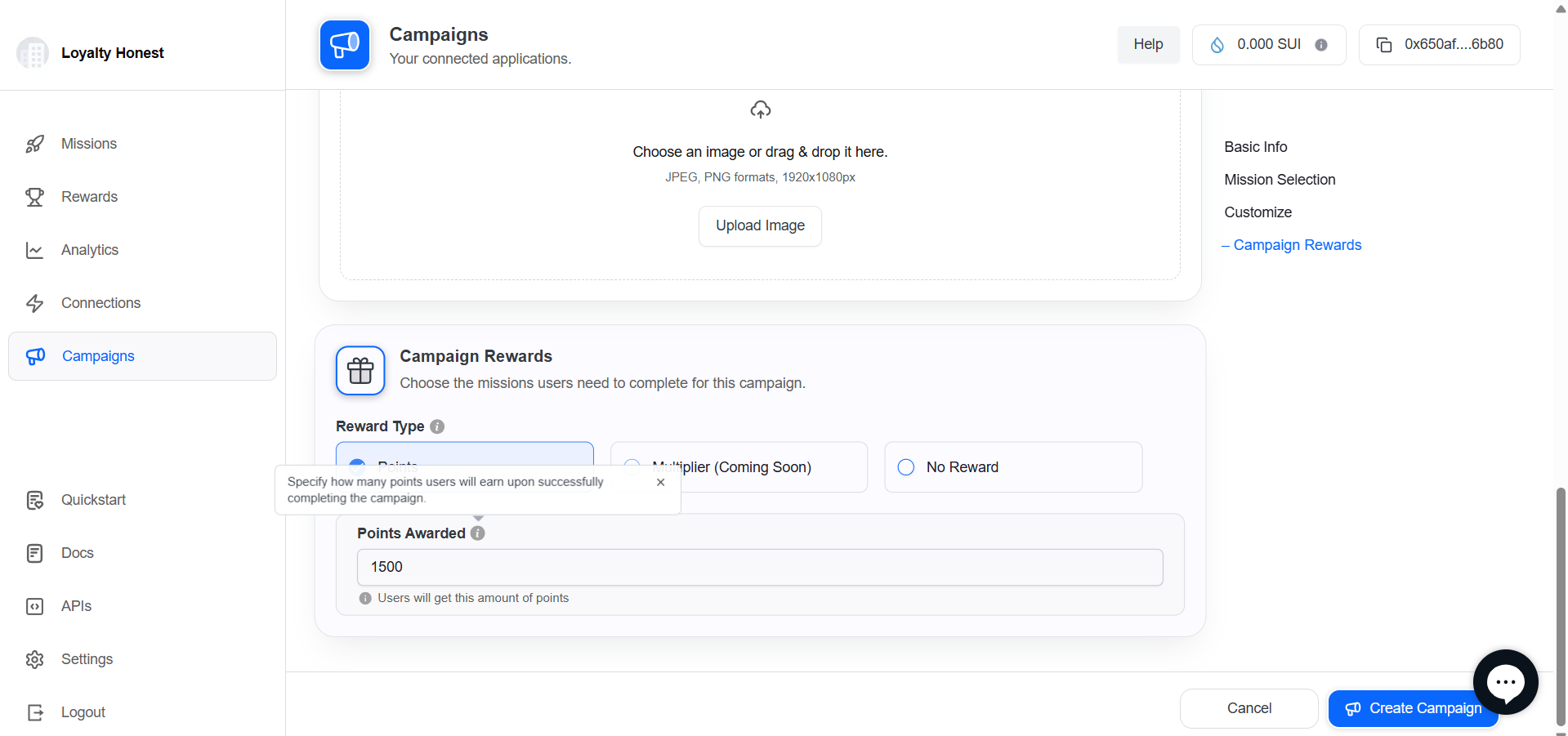Click the info icon next to 0.000 SUI
Image resolution: width=1568 pixels, height=736 pixels.
click(1321, 45)
